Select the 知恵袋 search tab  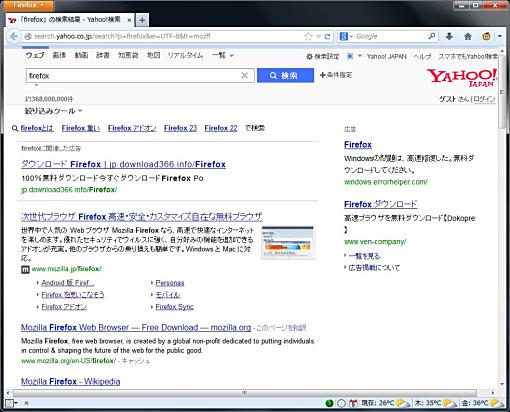[128, 55]
